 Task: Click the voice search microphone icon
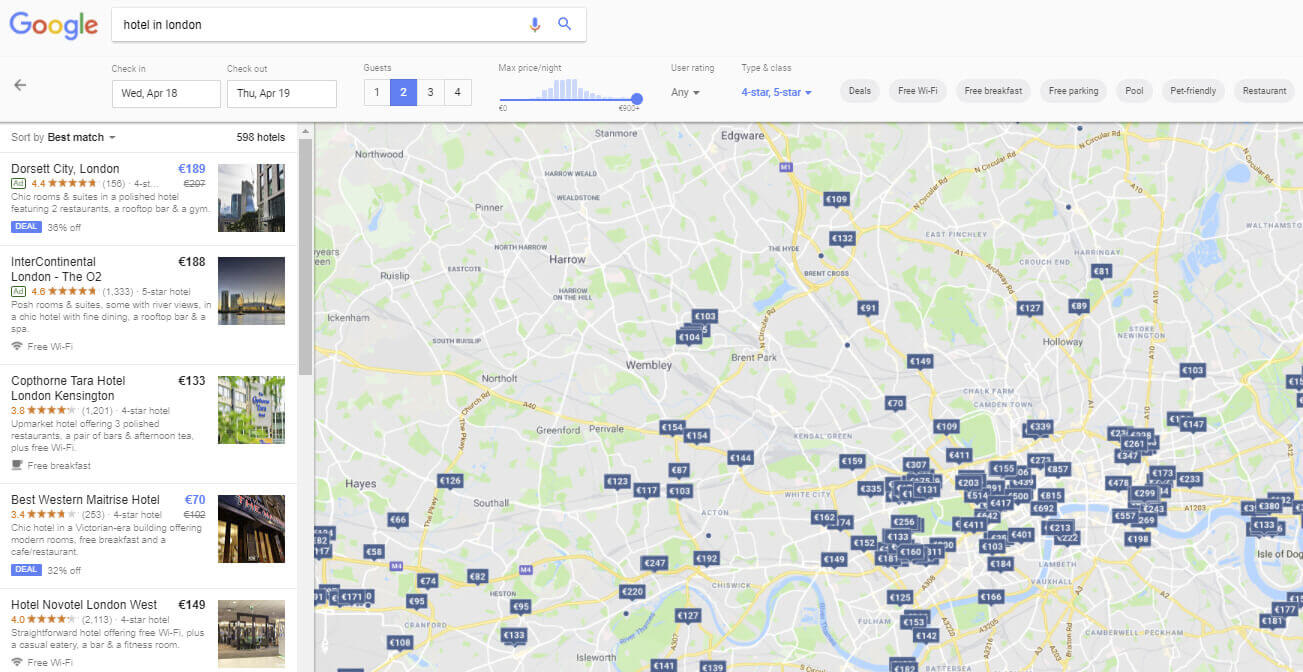534,23
